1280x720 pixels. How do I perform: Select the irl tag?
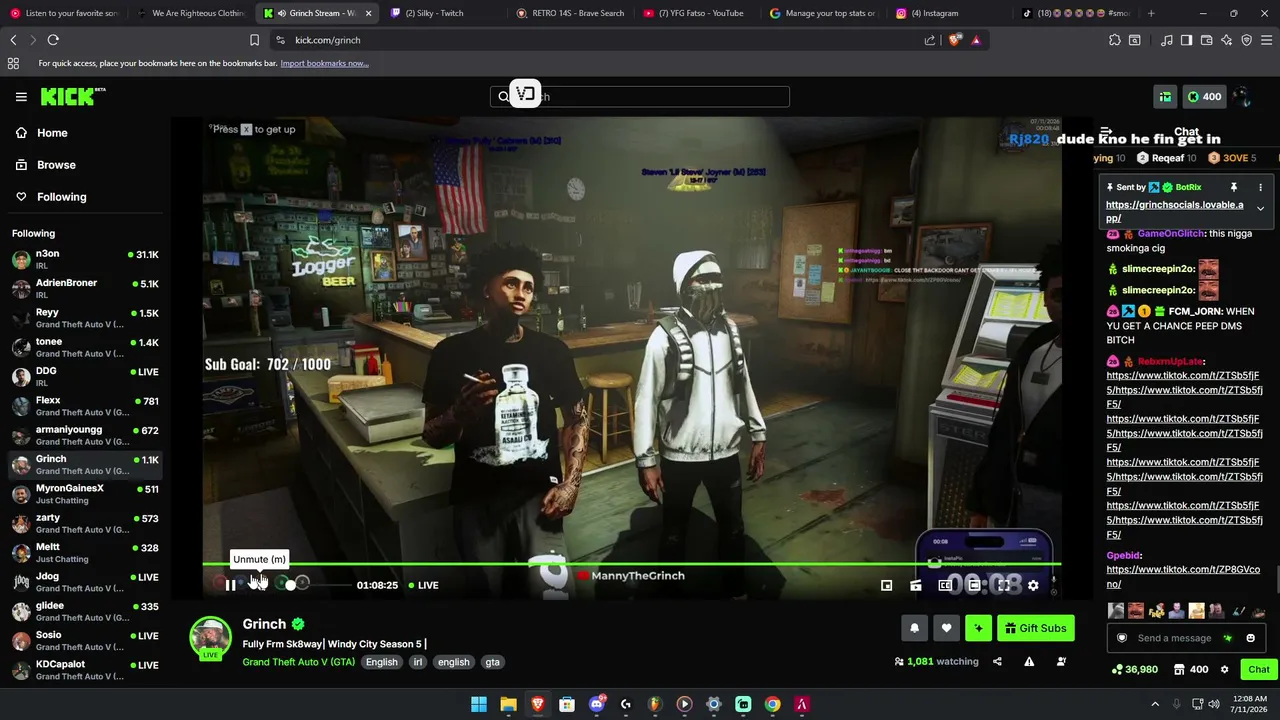point(418,662)
